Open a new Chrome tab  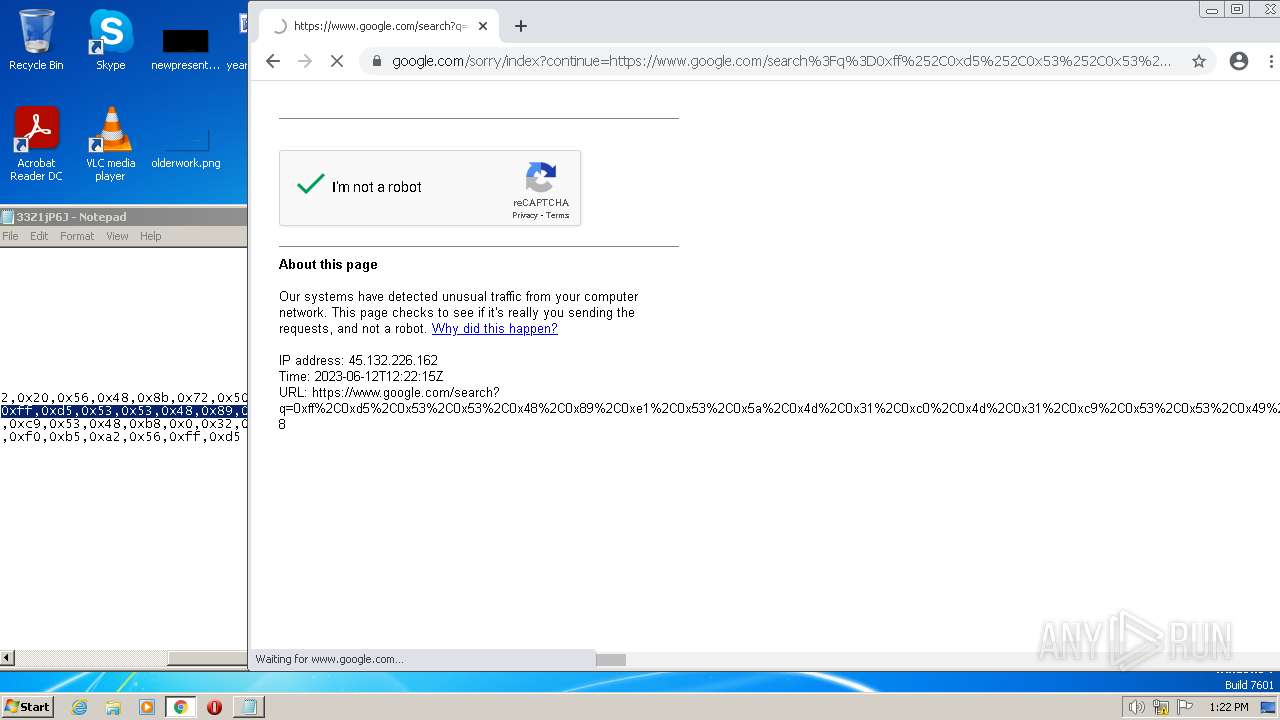(520, 26)
